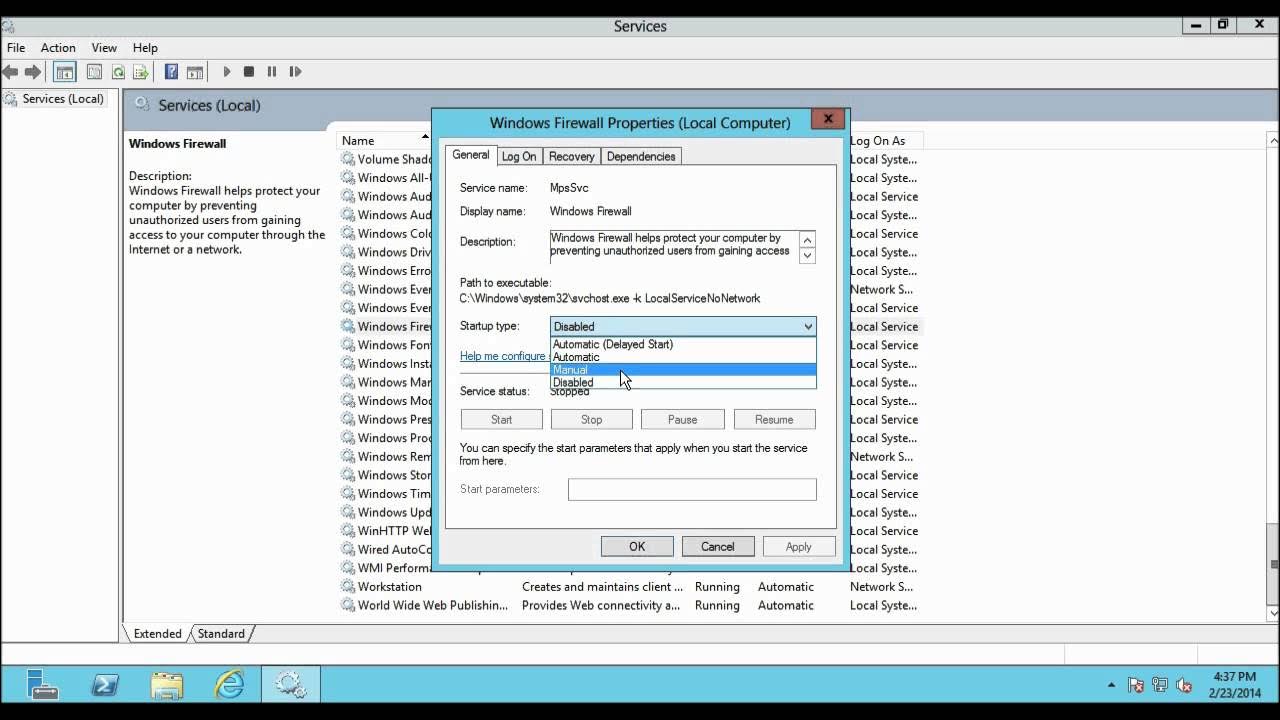Click the muted speaker icon in system tray

[x=1184, y=685]
